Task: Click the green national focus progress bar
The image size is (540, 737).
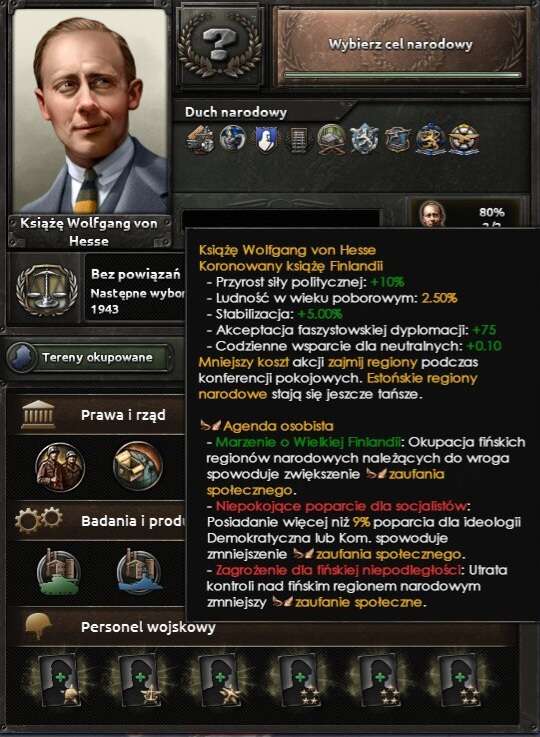Action: point(402,75)
